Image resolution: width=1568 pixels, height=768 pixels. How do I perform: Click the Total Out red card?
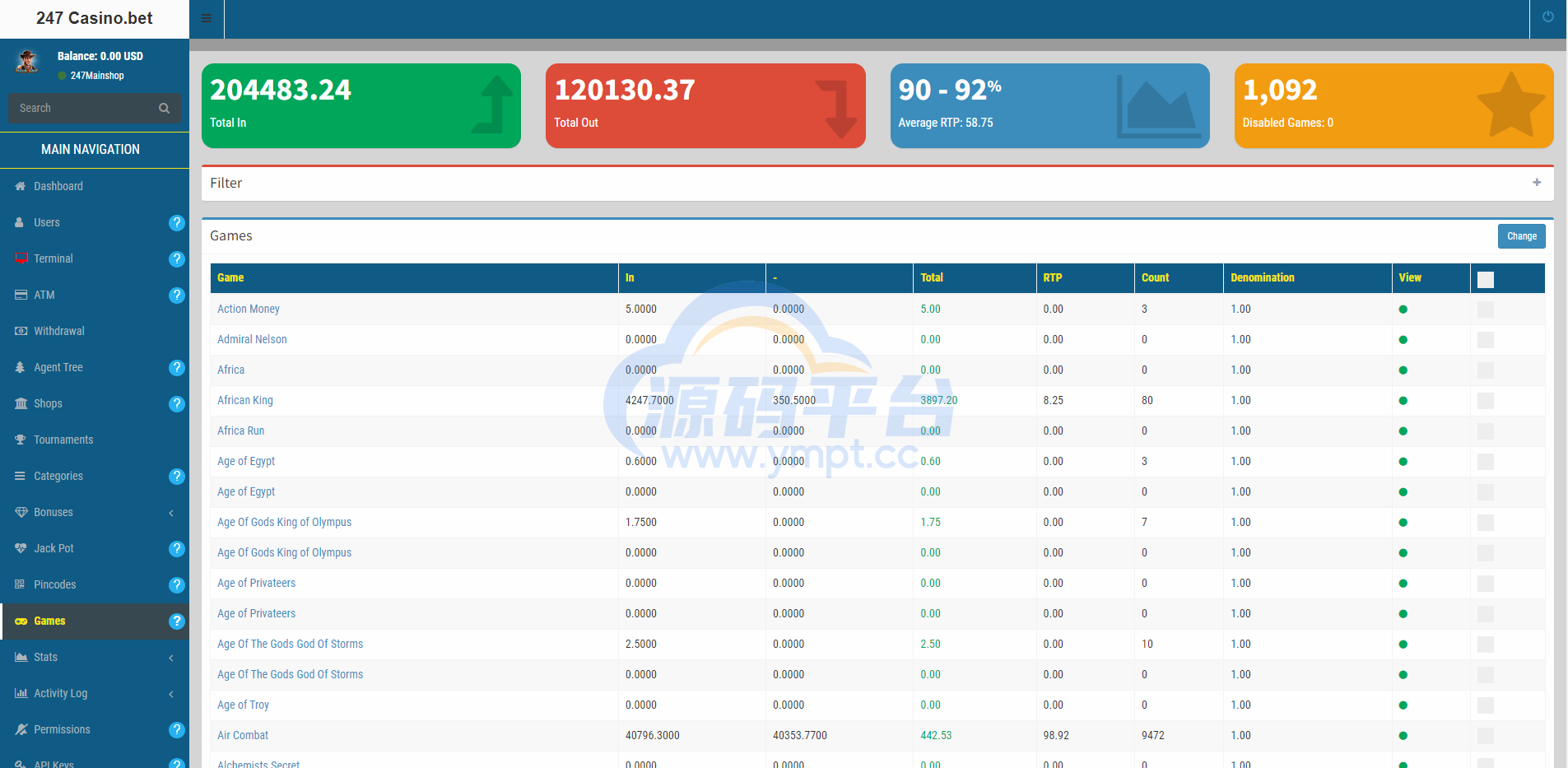(705, 105)
